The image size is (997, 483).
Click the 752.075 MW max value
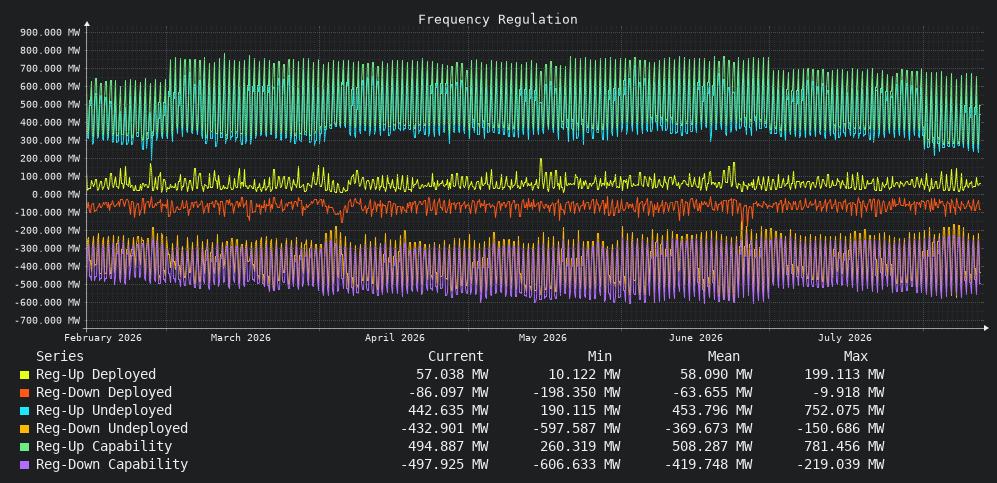pos(844,411)
